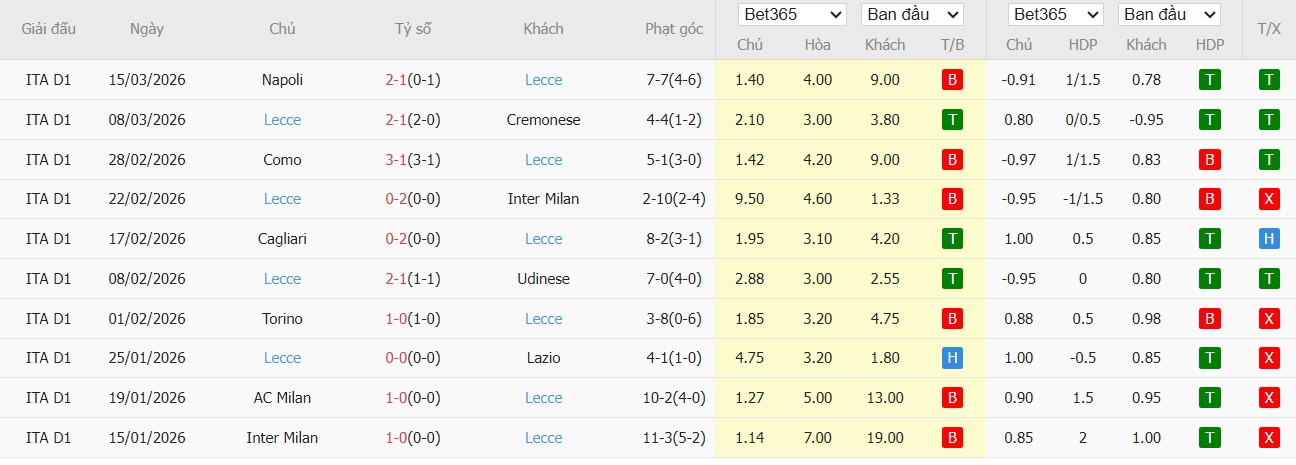
Task: Open Ban đầu dropdown above the T/B column
Action: pos(911,15)
